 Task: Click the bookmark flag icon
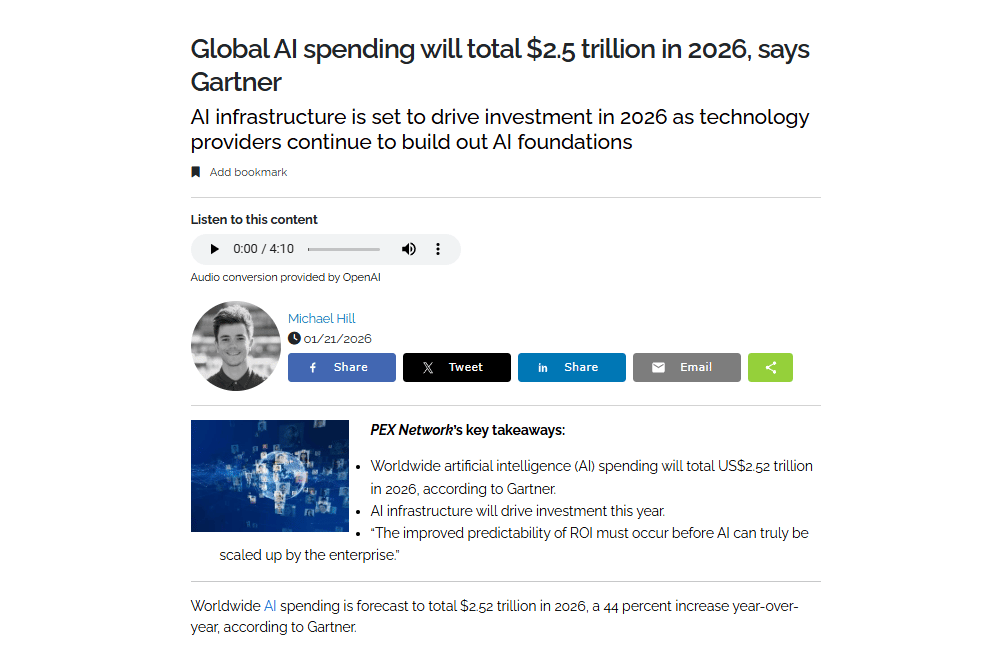pyautogui.click(x=196, y=171)
